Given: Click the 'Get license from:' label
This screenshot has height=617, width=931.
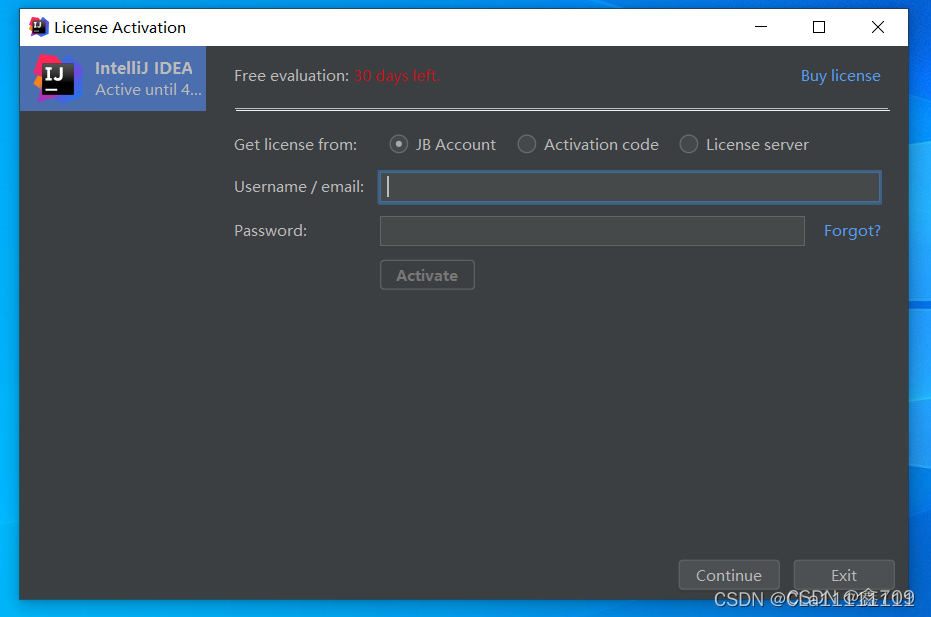Looking at the screenshot, I should 296,145.
